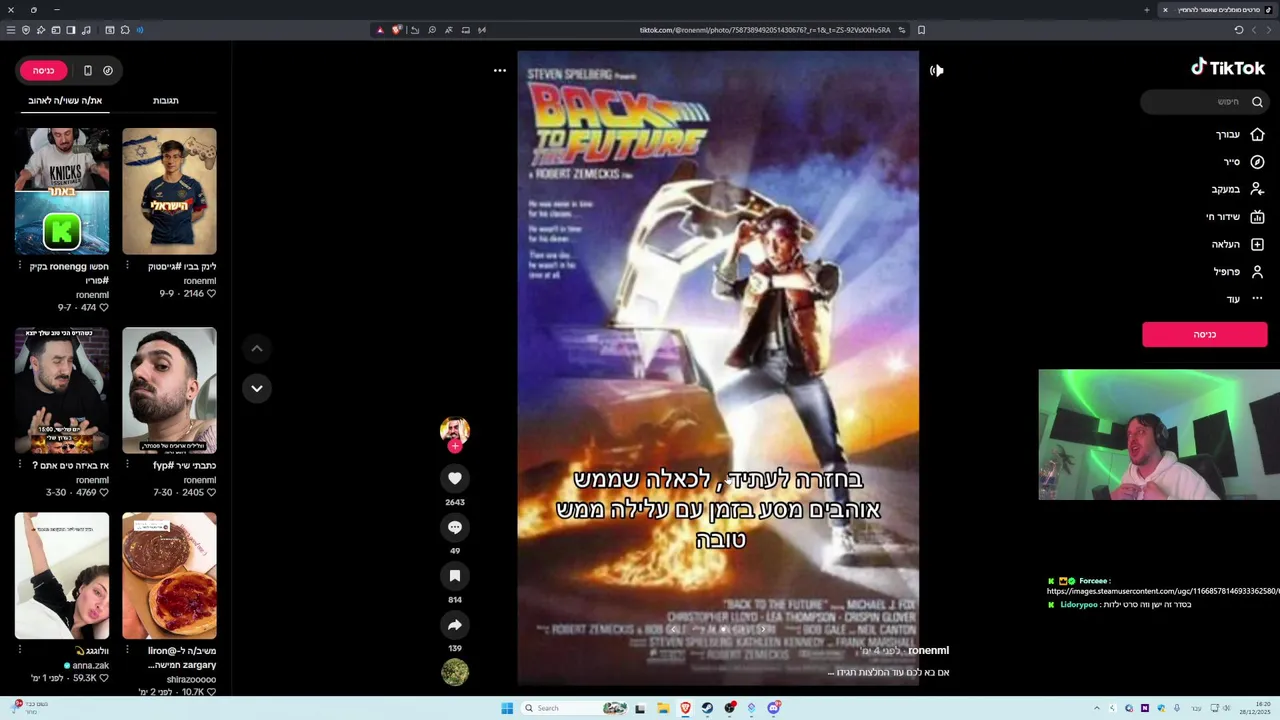Click the pink login button at top left
Screen dimensions: 1280x720
point(43,70)
